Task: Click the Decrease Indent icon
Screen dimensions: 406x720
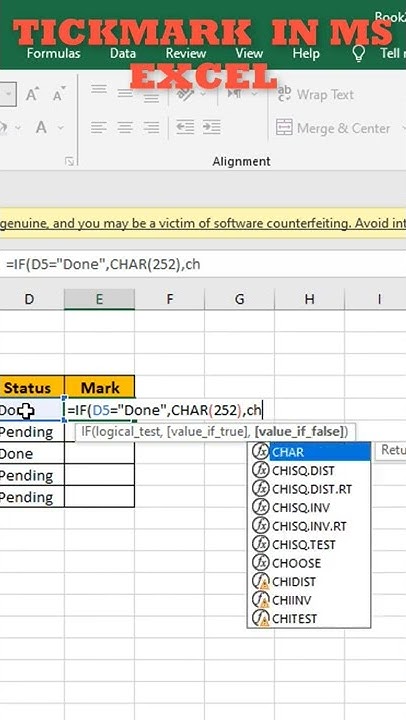Action: coord(185,127)
